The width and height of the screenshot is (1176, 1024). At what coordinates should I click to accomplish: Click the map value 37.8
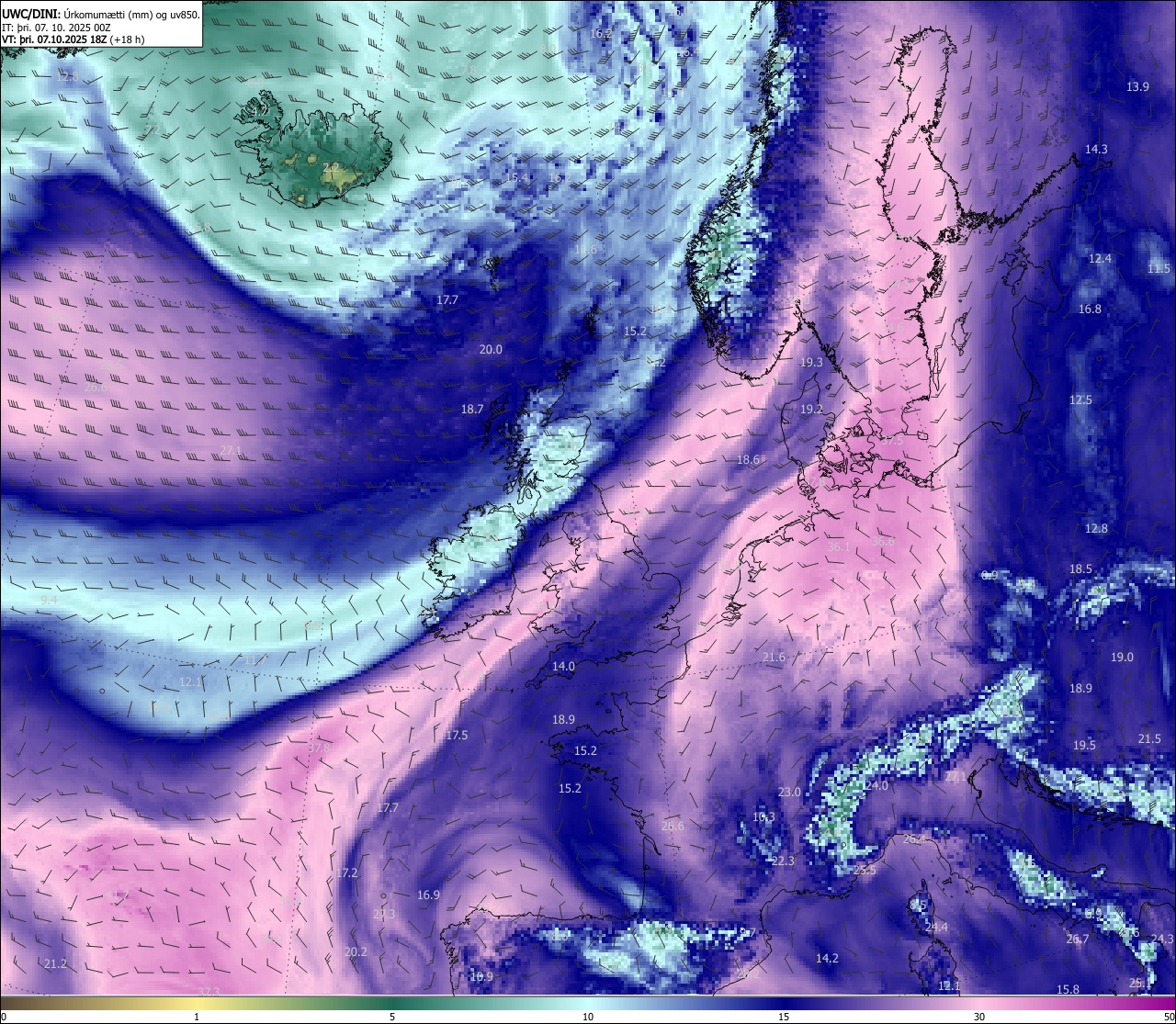[x=318, y=748]
